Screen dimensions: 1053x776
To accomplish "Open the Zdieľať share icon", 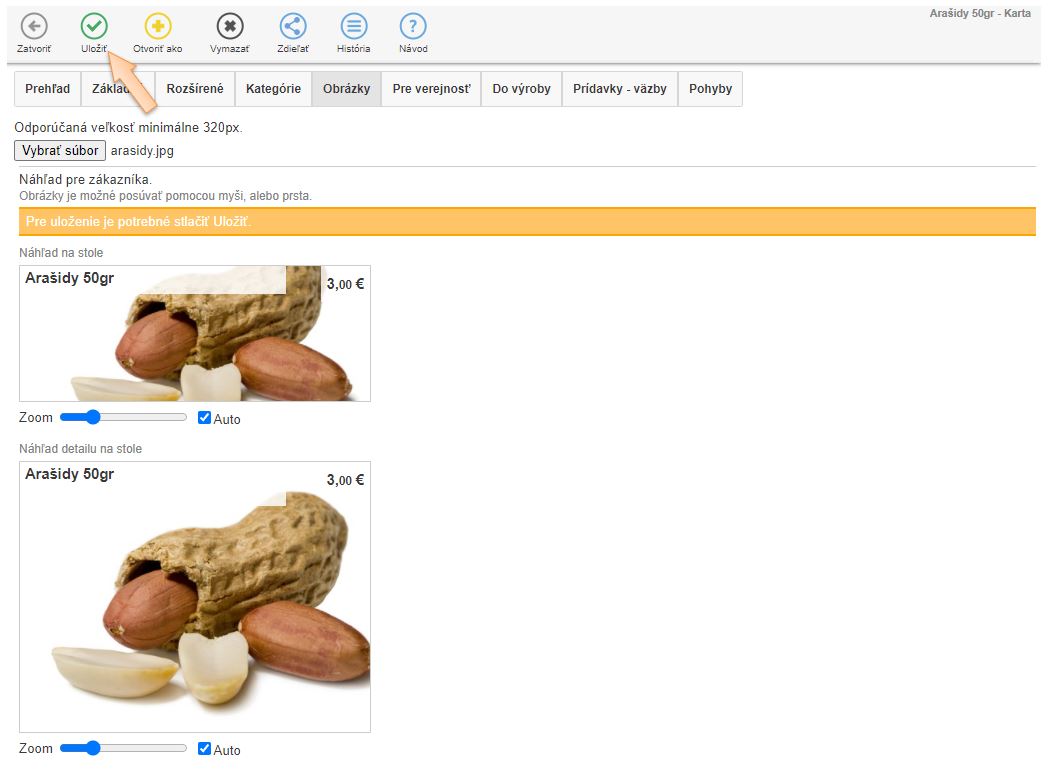I will 293,27.
